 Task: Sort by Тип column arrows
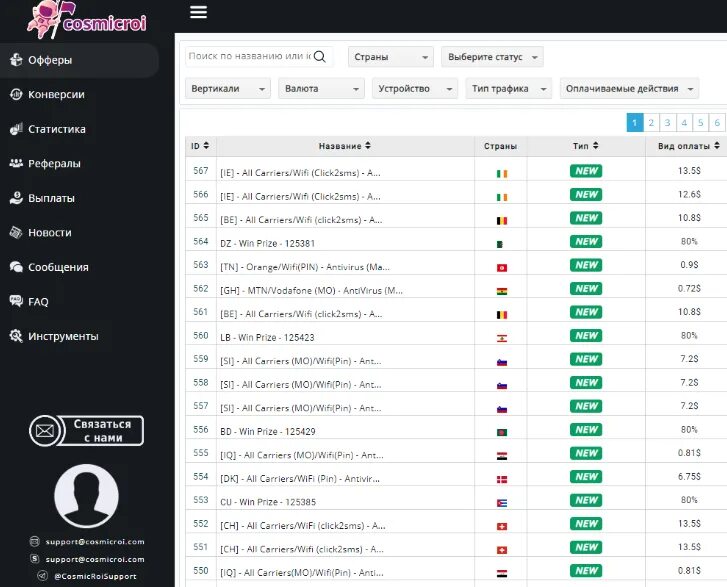596,146
